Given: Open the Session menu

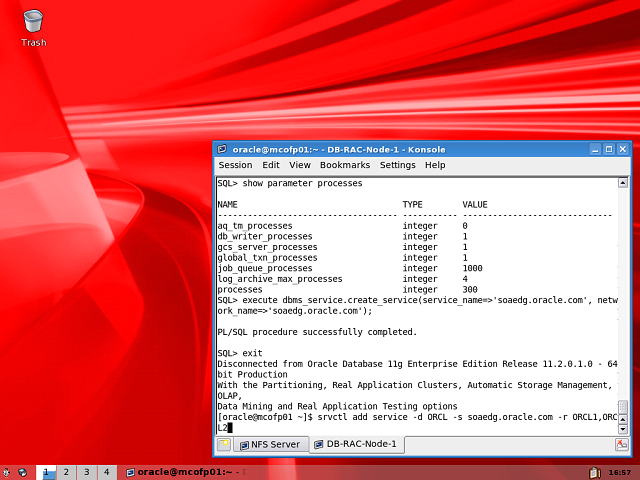Looking at the screenshot, I should [235, 165].
